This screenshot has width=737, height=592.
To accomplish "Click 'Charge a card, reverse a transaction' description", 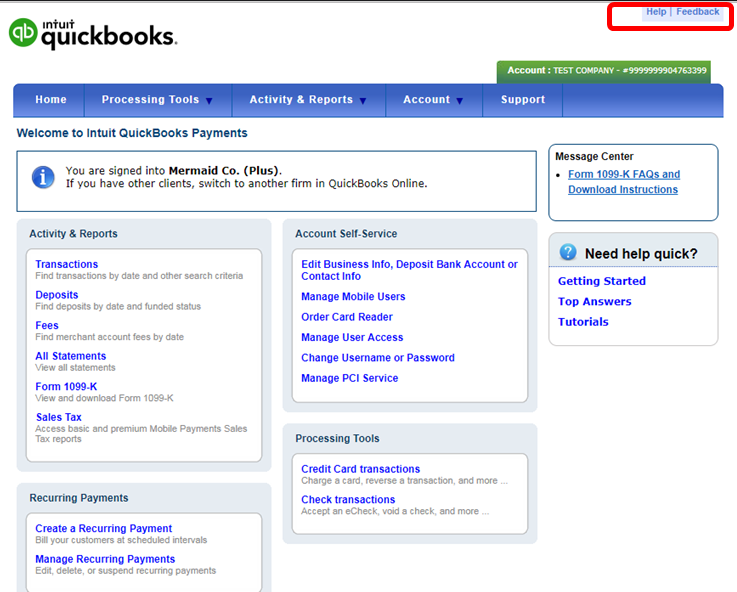I will point(404,481).
